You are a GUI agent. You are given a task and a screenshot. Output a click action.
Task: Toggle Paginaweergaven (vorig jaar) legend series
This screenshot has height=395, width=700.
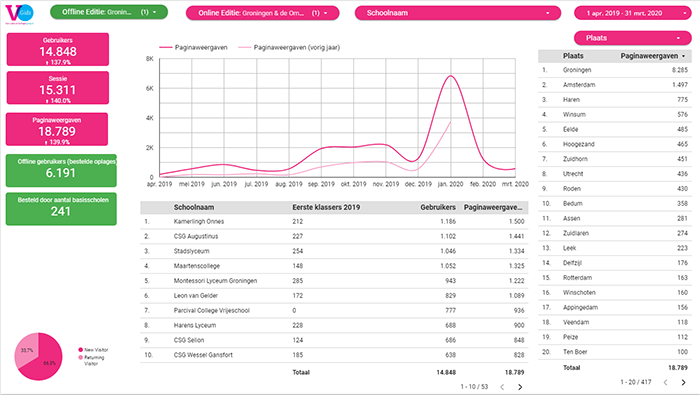tap(289, 47)
